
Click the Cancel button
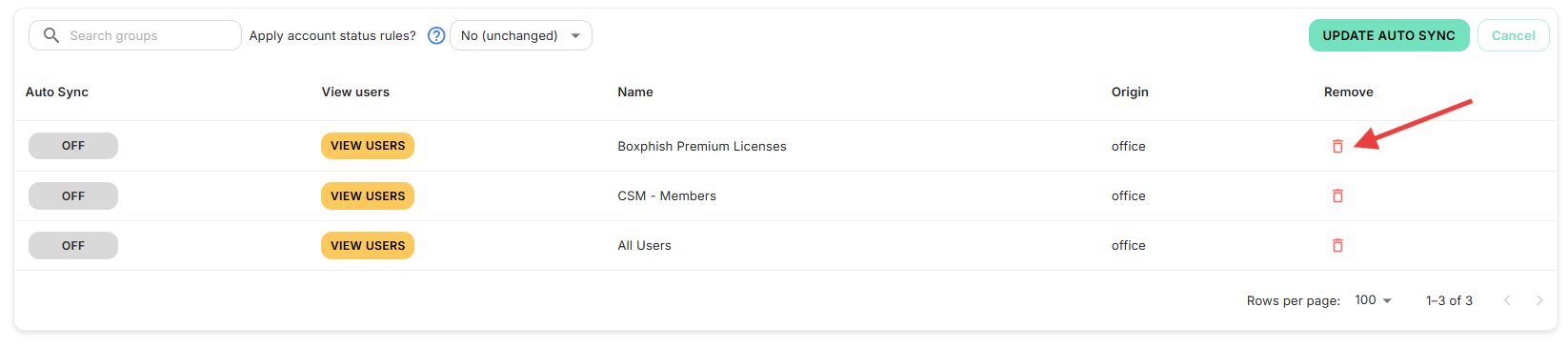click(1514, 35)
